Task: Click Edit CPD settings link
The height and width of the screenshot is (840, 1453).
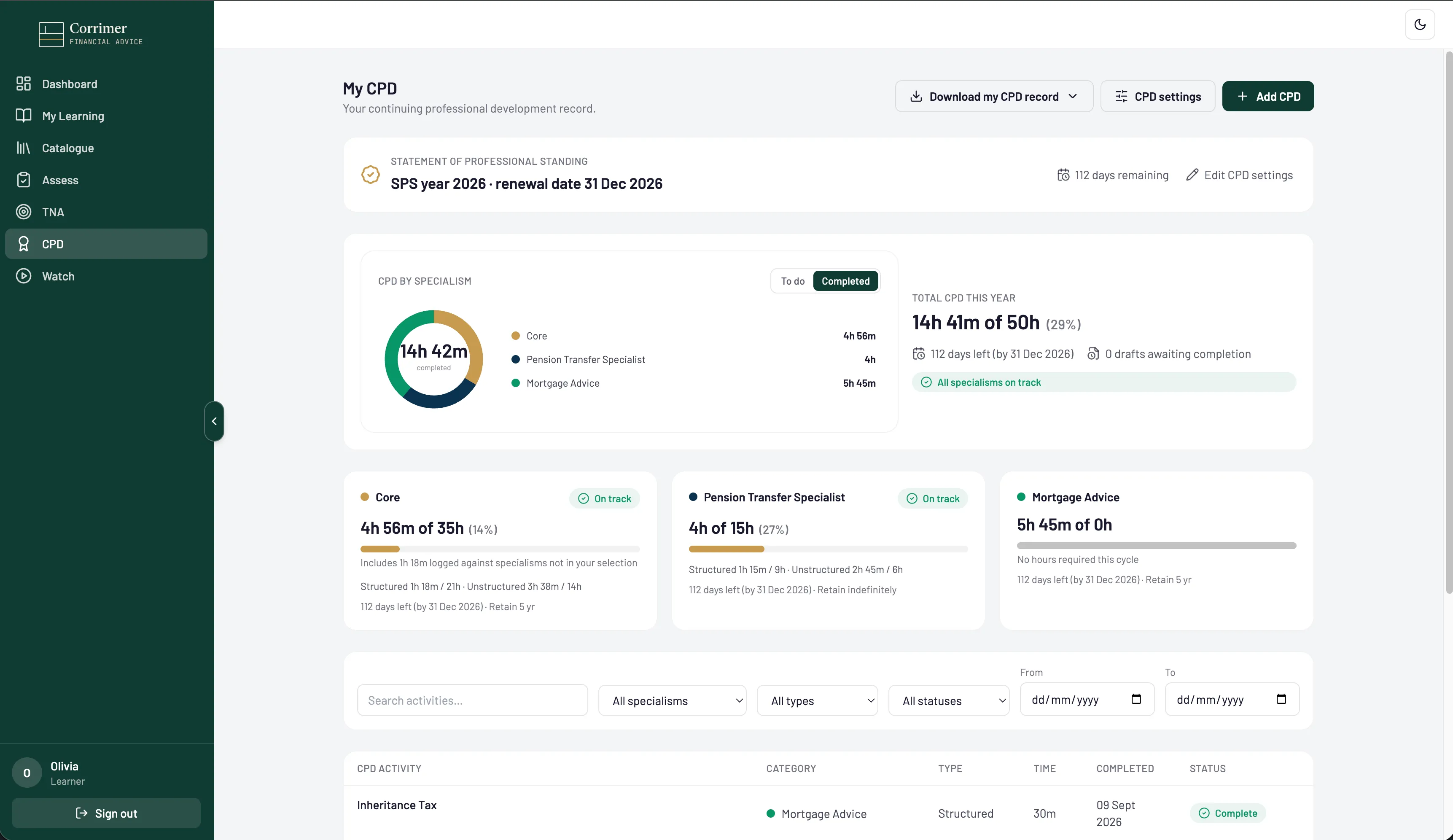Action: pyautogui.click(x=1239, y=175)
